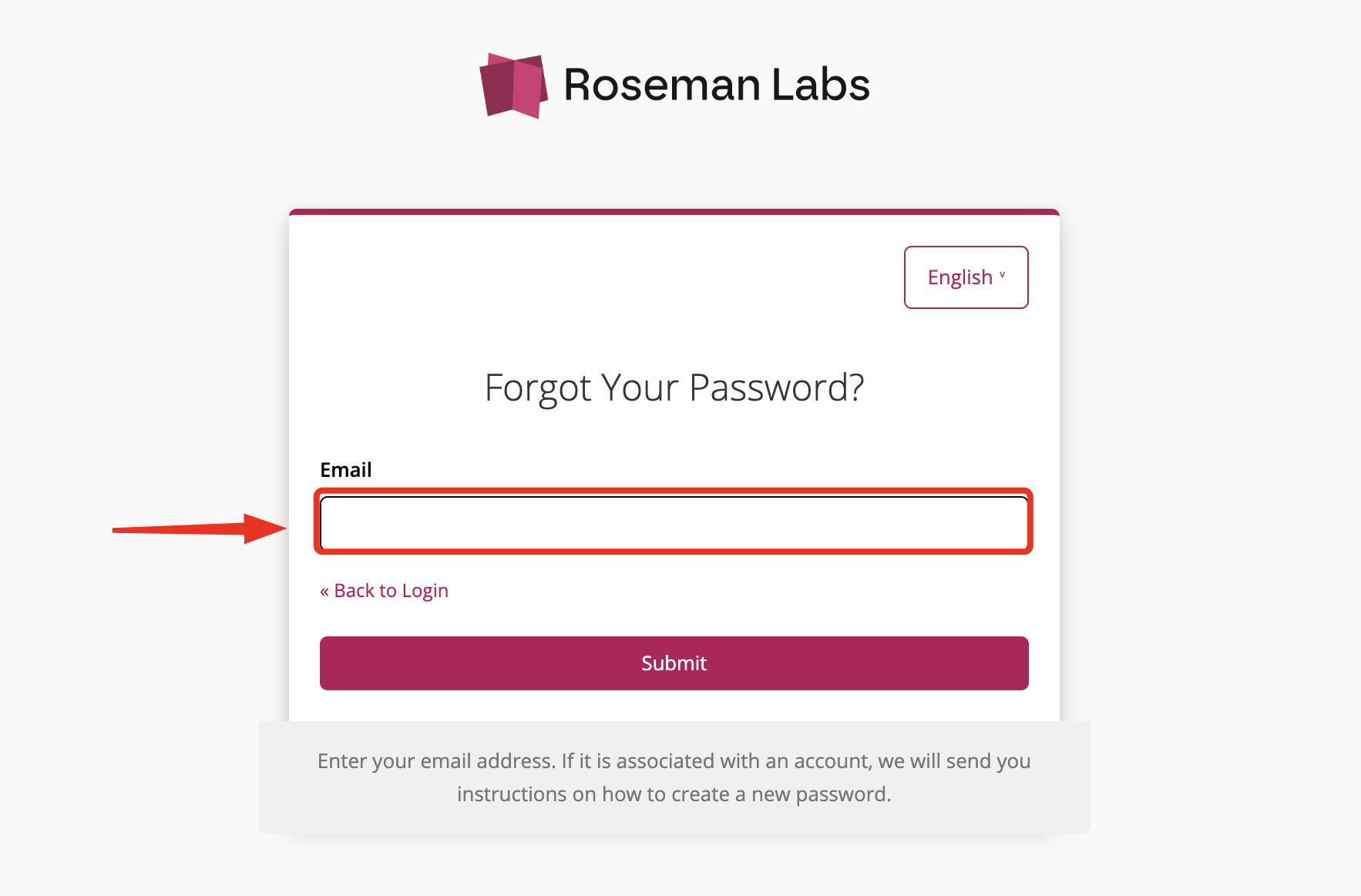
Task: Click the Roseman Labs brand name text
Action: pos(717,85)
